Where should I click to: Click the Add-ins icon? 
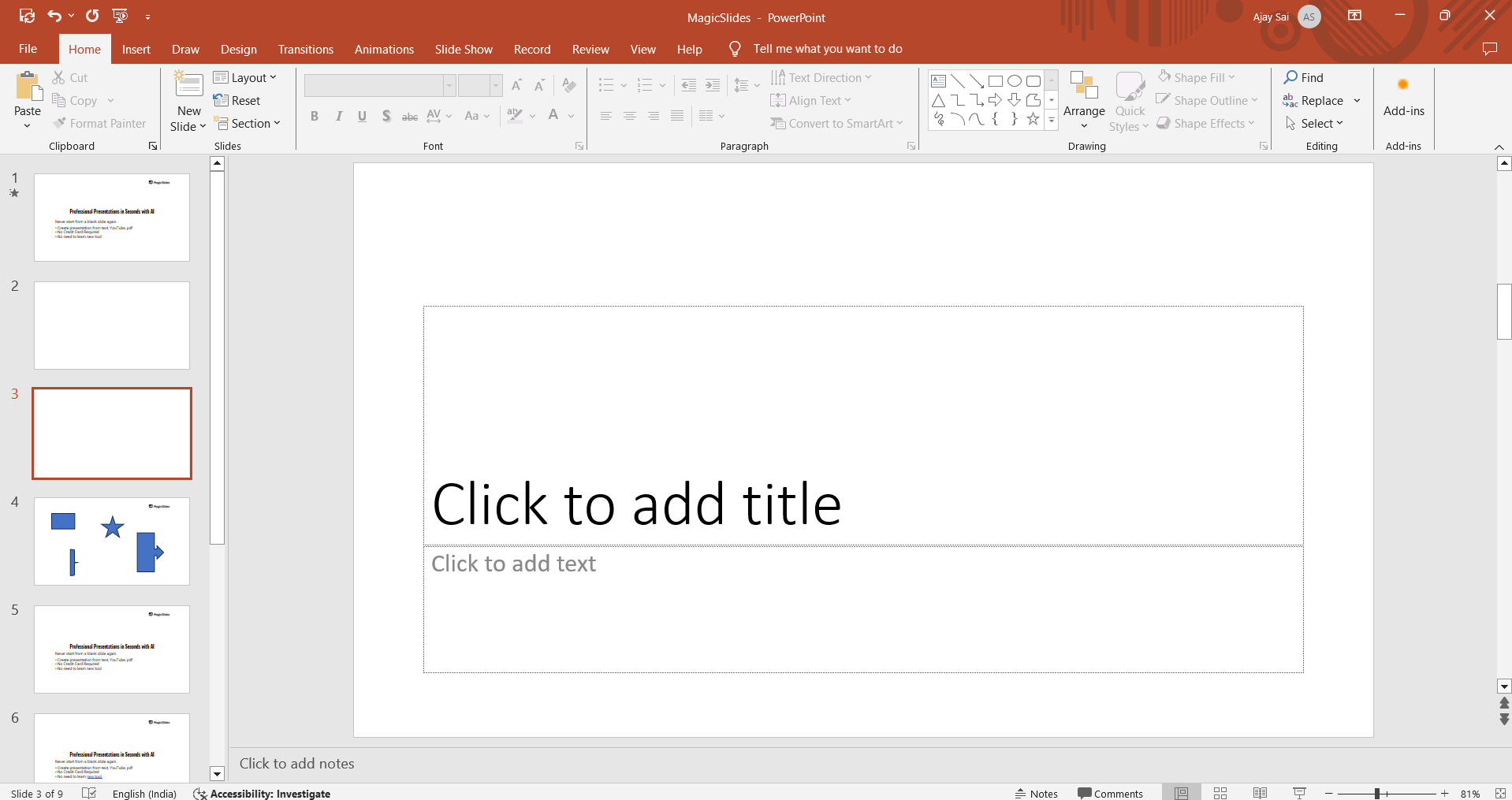[1403, 85]
